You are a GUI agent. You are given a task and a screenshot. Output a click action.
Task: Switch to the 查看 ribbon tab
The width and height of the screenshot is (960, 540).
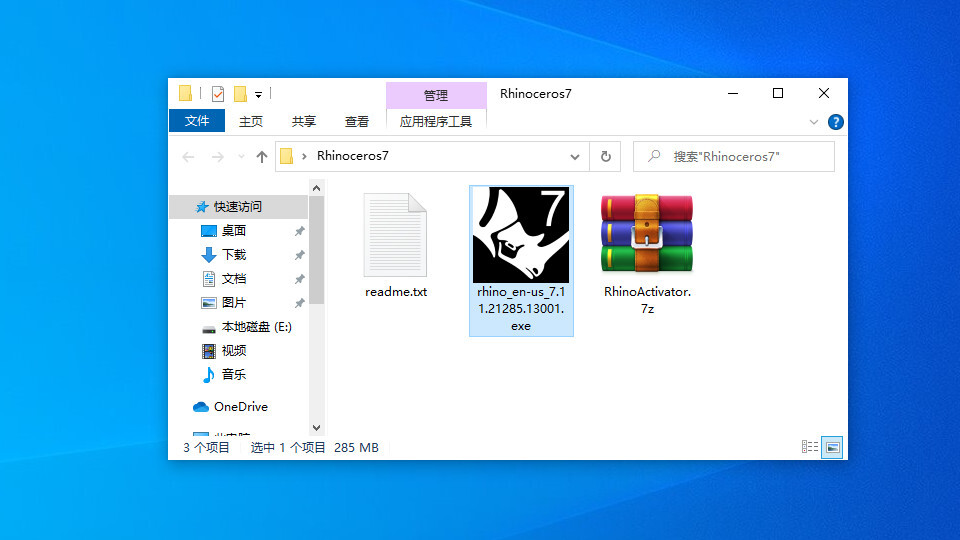point(357,121)
